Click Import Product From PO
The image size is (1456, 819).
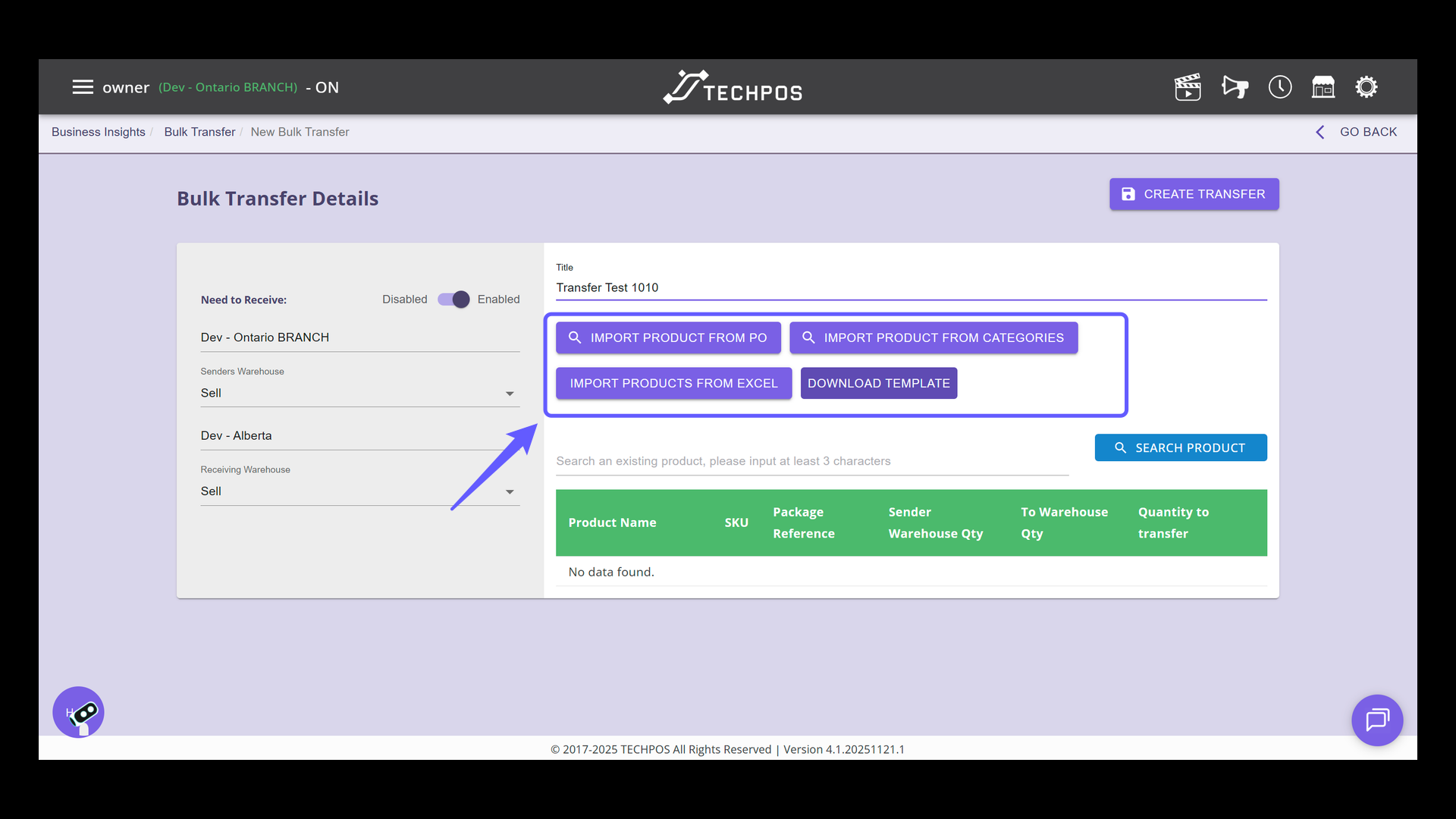(x=668, y=338)
